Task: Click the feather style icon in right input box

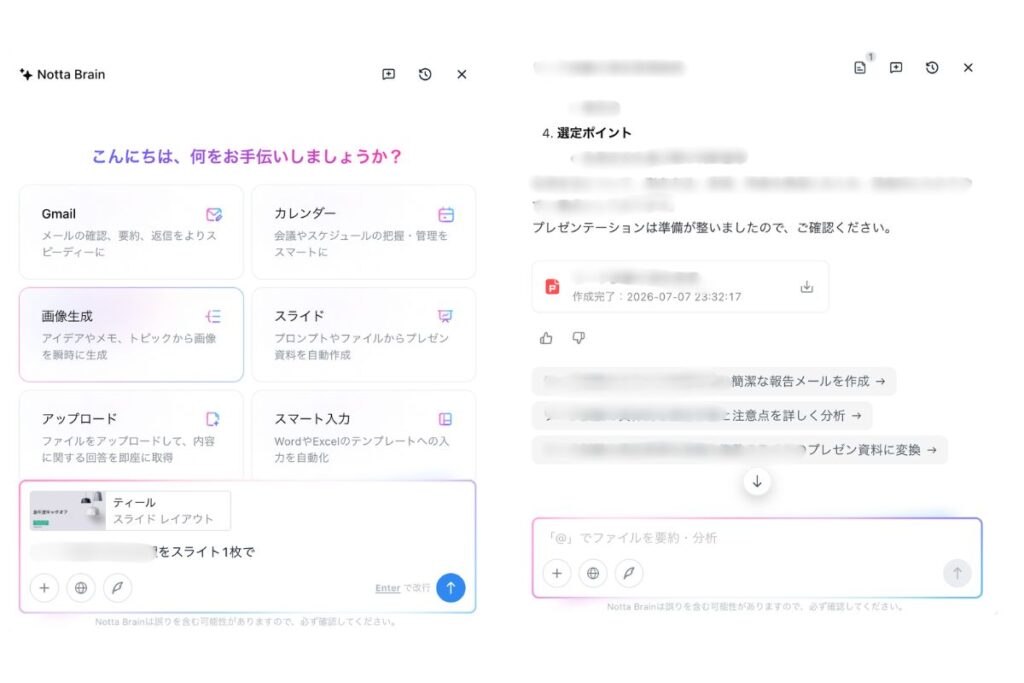Action: tap(629, 573)
